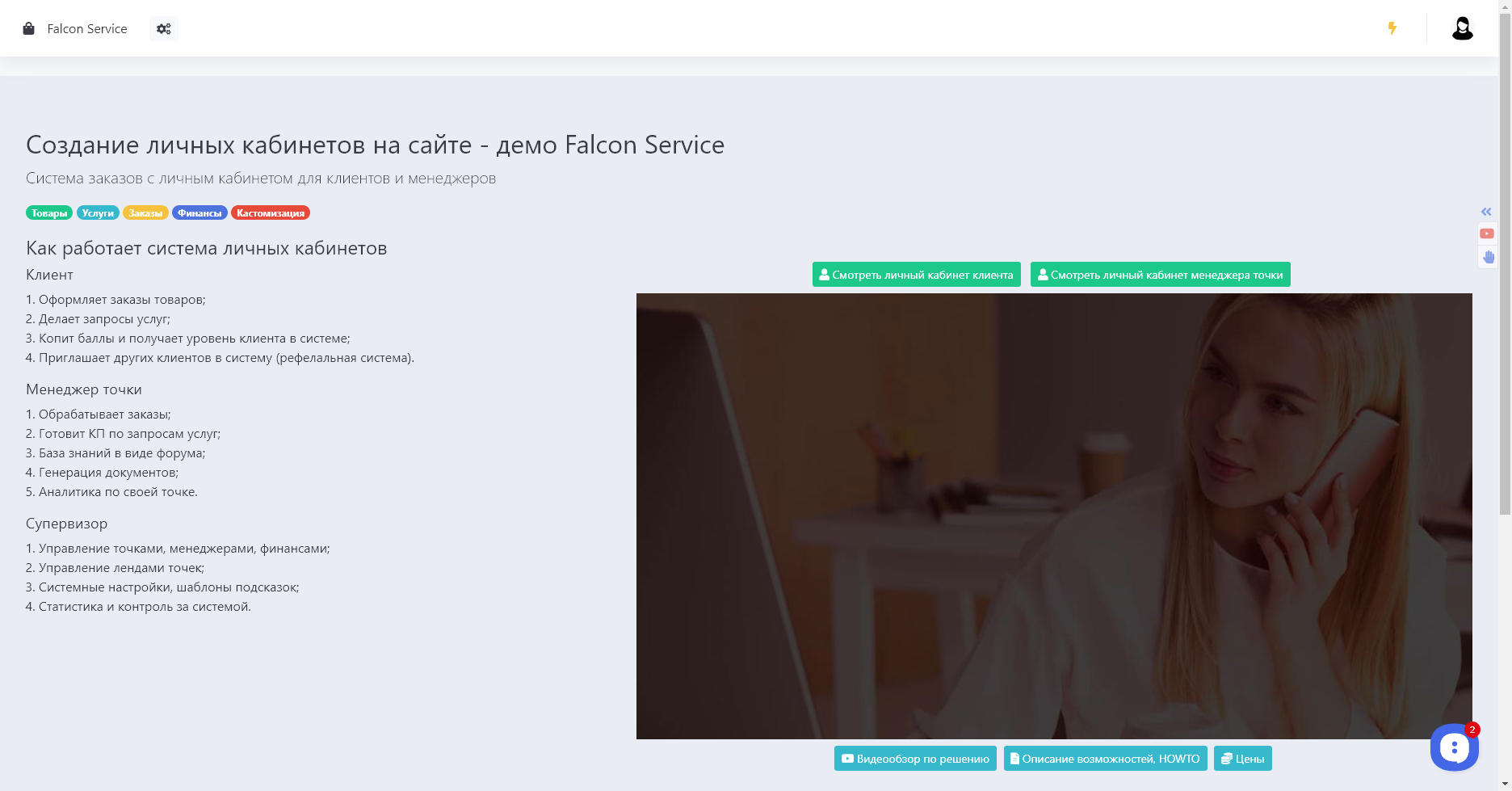Click the blue hand icon in side panel
The height and width of the screenshot is (791, 1512).
(x=1488, y=257)
